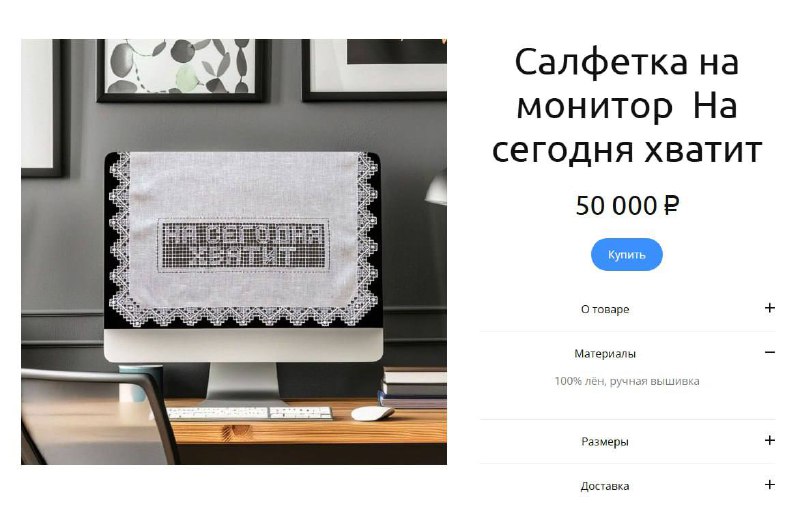Click the monitor stand in the photo

tap(244, 384)
